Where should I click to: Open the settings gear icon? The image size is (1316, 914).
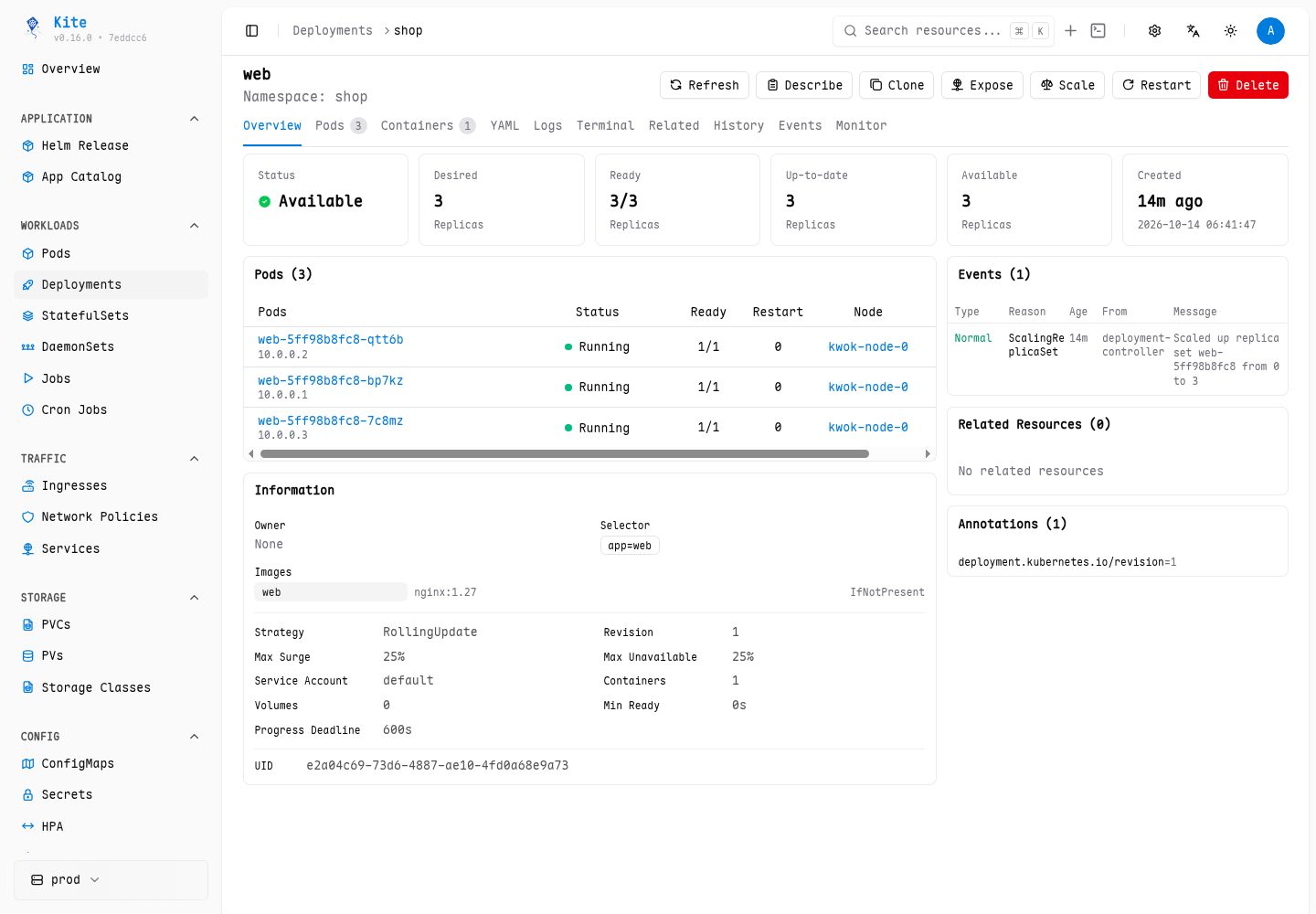[1155, 31]
